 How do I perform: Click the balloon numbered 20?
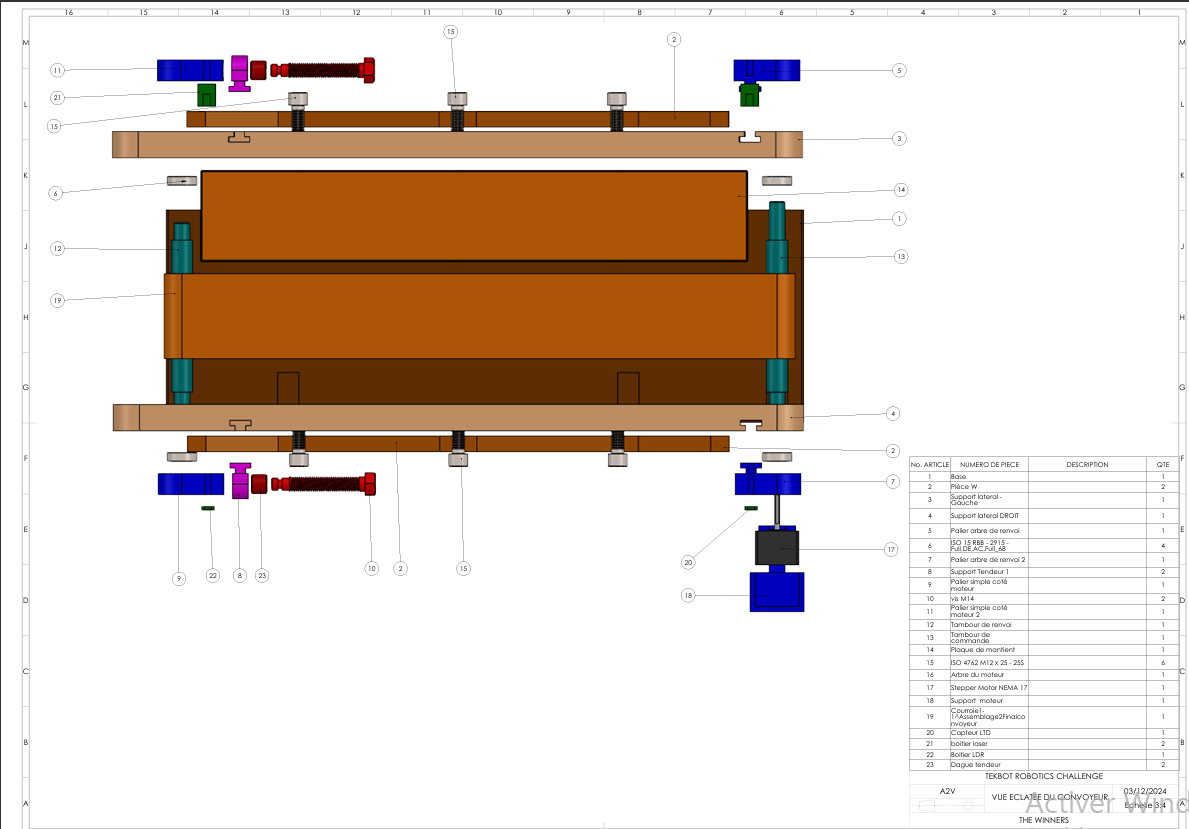click(x=688, y=562)
